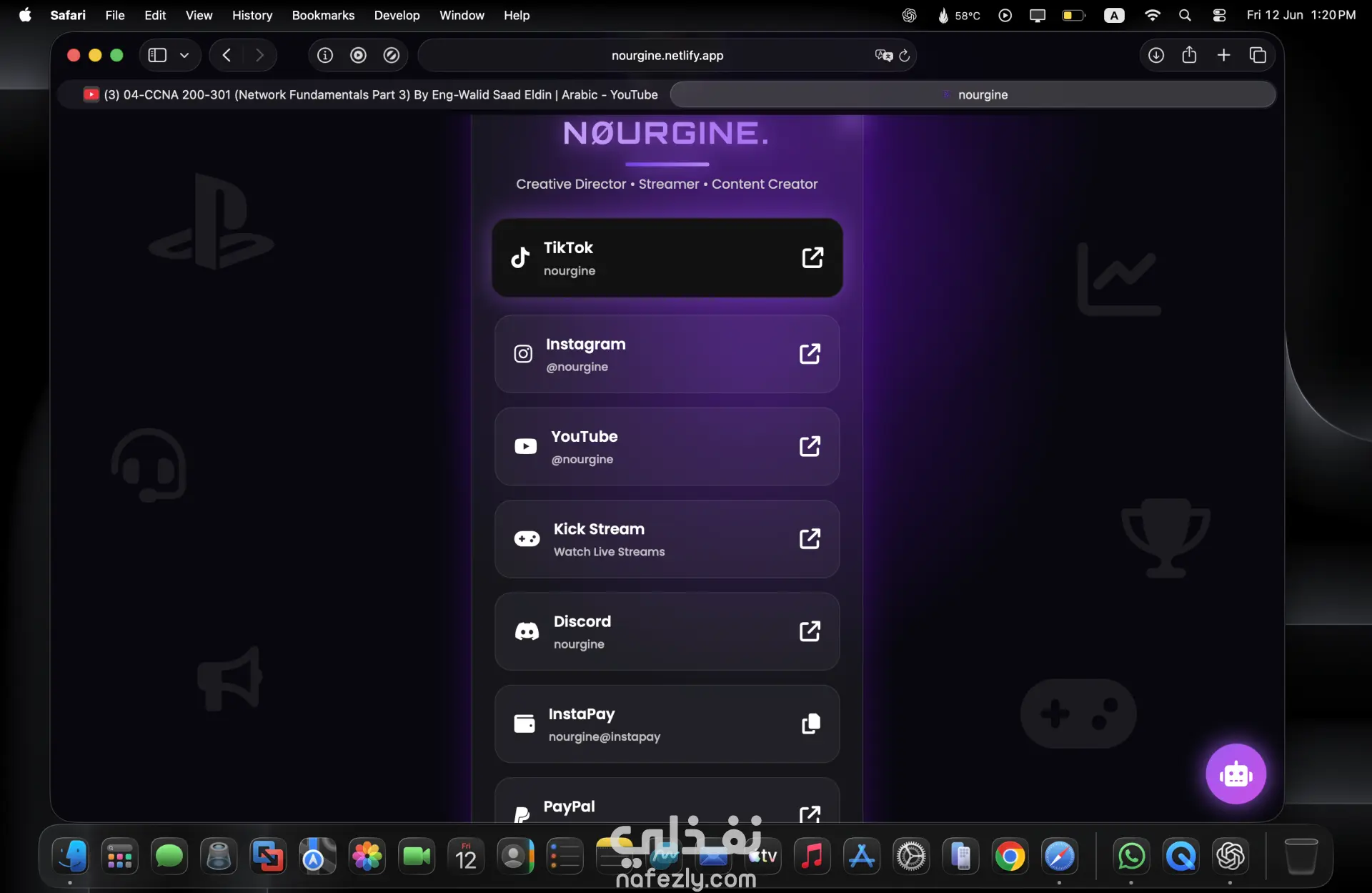Open the Share menu in Safari toolbar
Viewport: 1372px width, 893px height.
1189,55
